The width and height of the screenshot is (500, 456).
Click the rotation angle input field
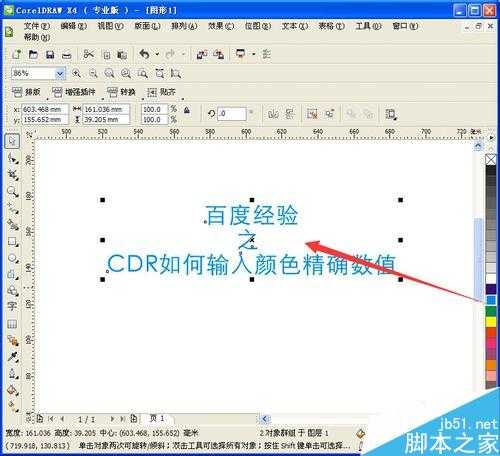point(232,114)
